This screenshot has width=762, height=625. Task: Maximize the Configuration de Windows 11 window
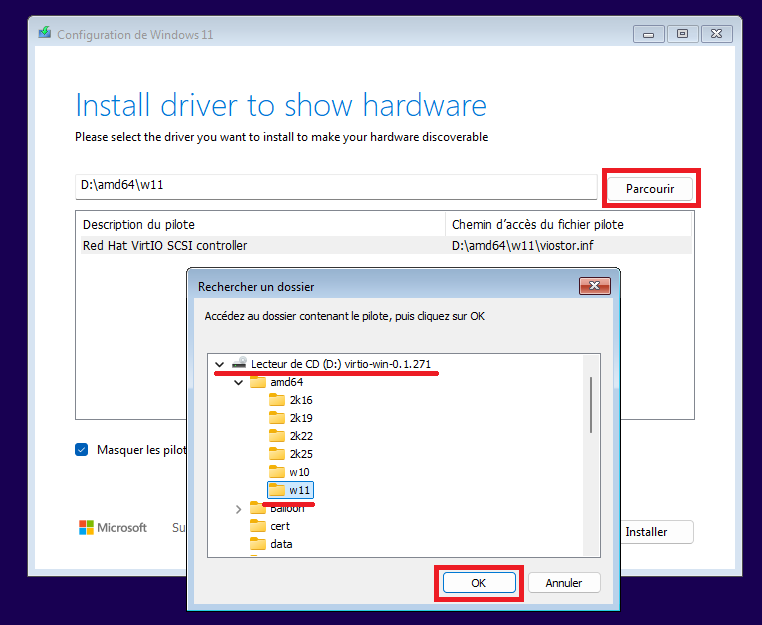point(682,34)
